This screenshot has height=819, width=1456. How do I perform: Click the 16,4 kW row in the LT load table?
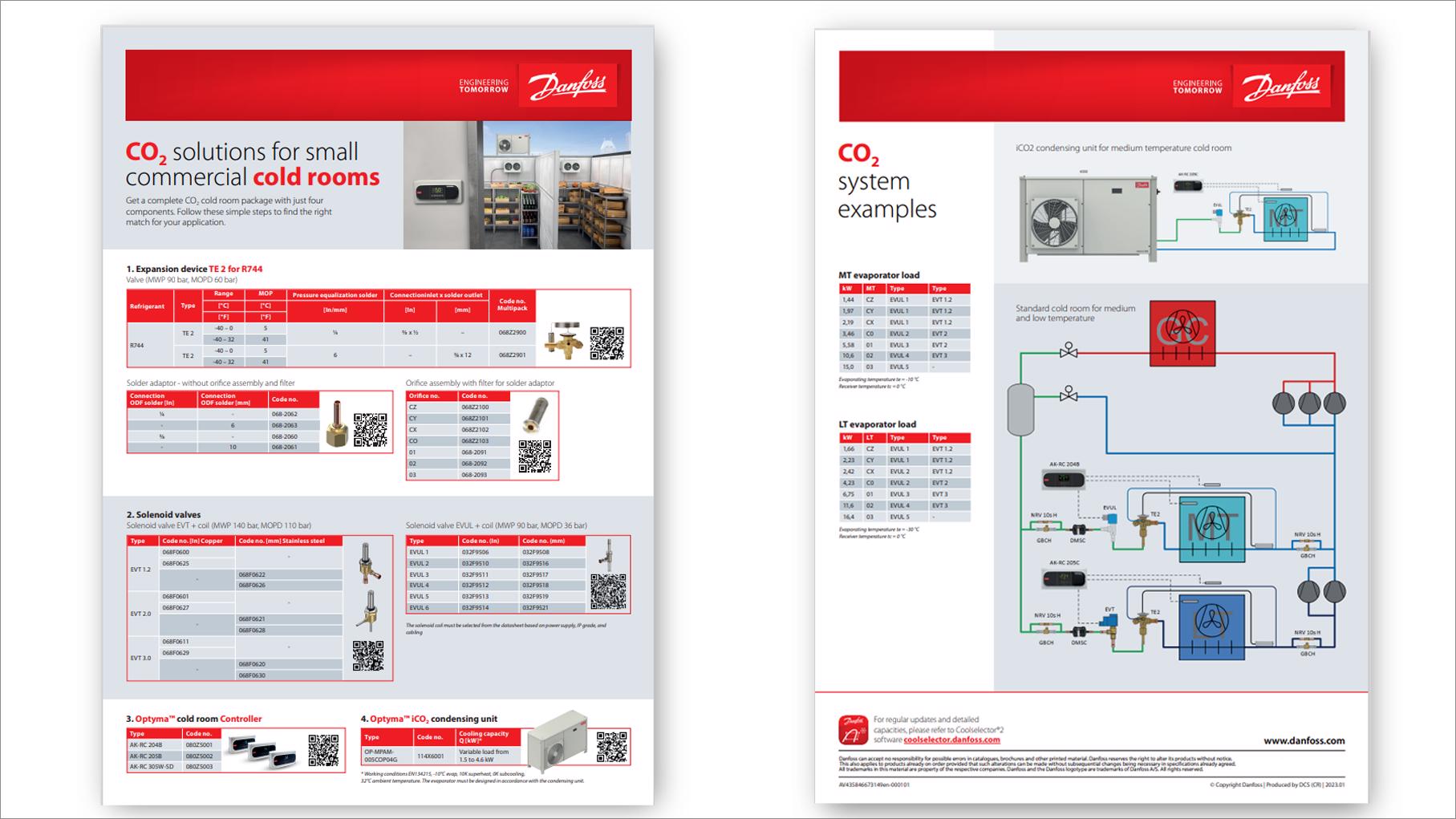[x=905, y=517]
